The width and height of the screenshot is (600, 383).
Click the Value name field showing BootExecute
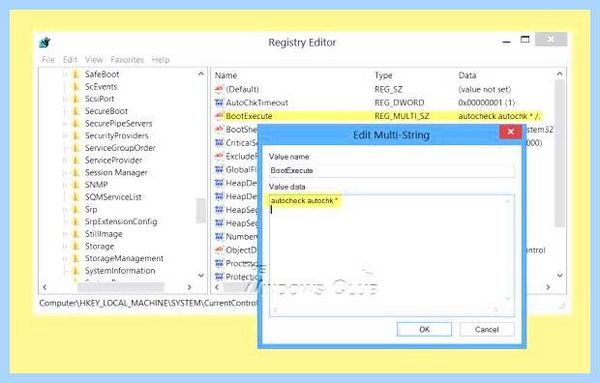coord(391,170)
